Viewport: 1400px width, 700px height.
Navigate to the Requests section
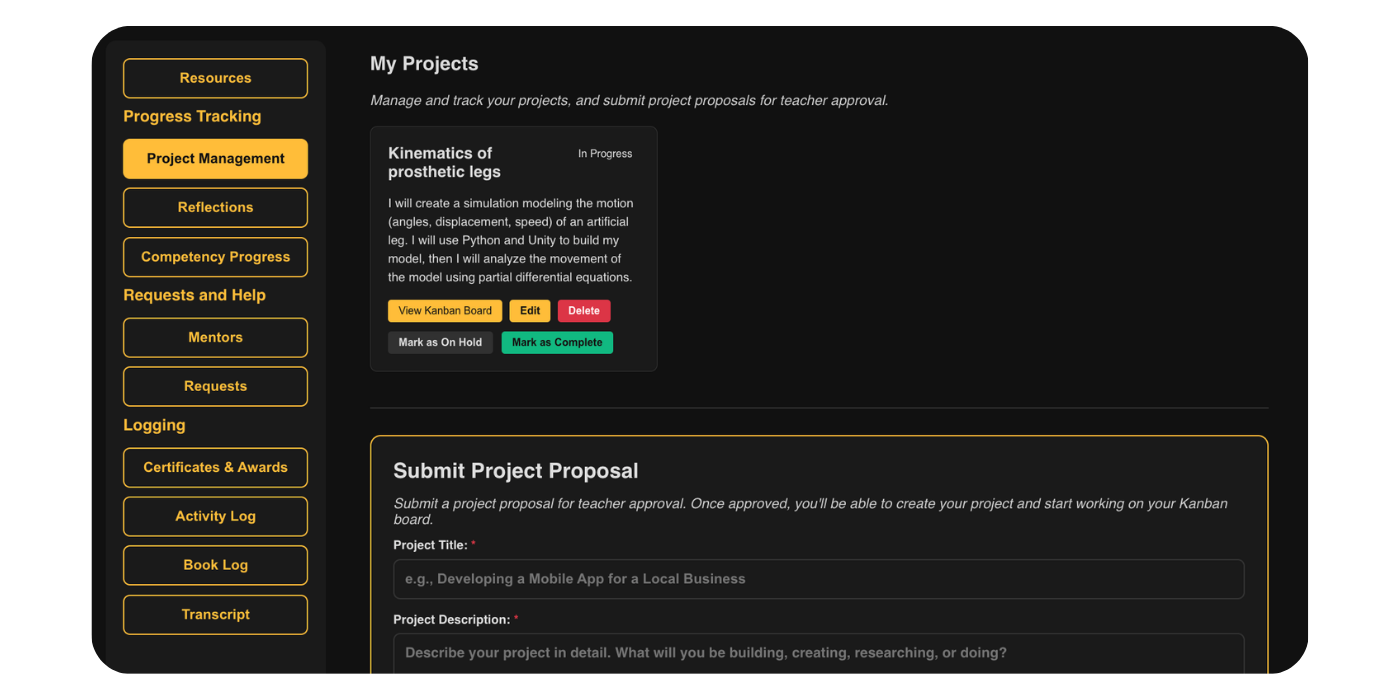[214, 386]
